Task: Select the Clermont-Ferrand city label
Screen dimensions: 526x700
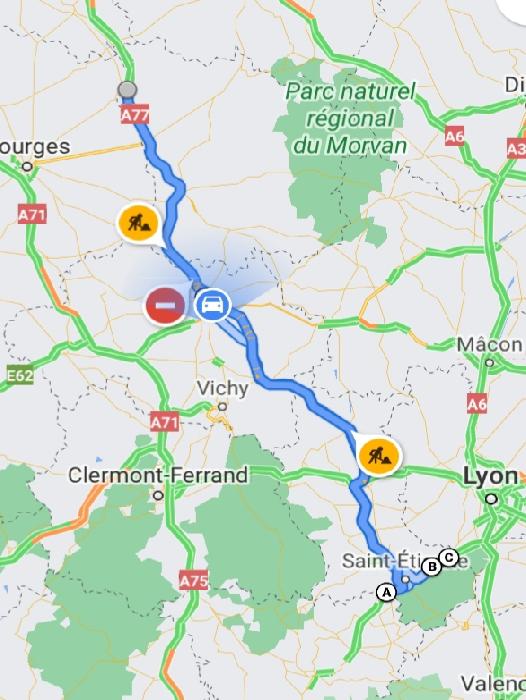Action: point(158,475)
